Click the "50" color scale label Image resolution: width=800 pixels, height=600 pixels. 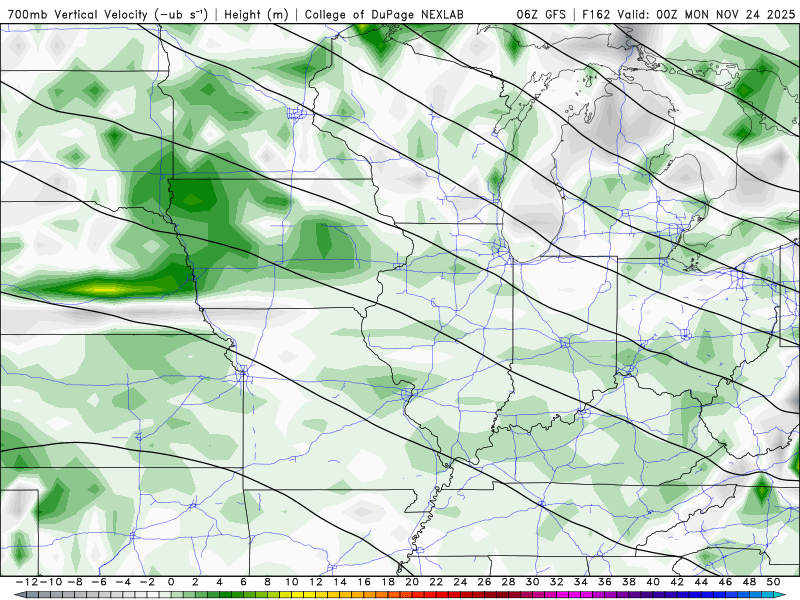[773, 582]
